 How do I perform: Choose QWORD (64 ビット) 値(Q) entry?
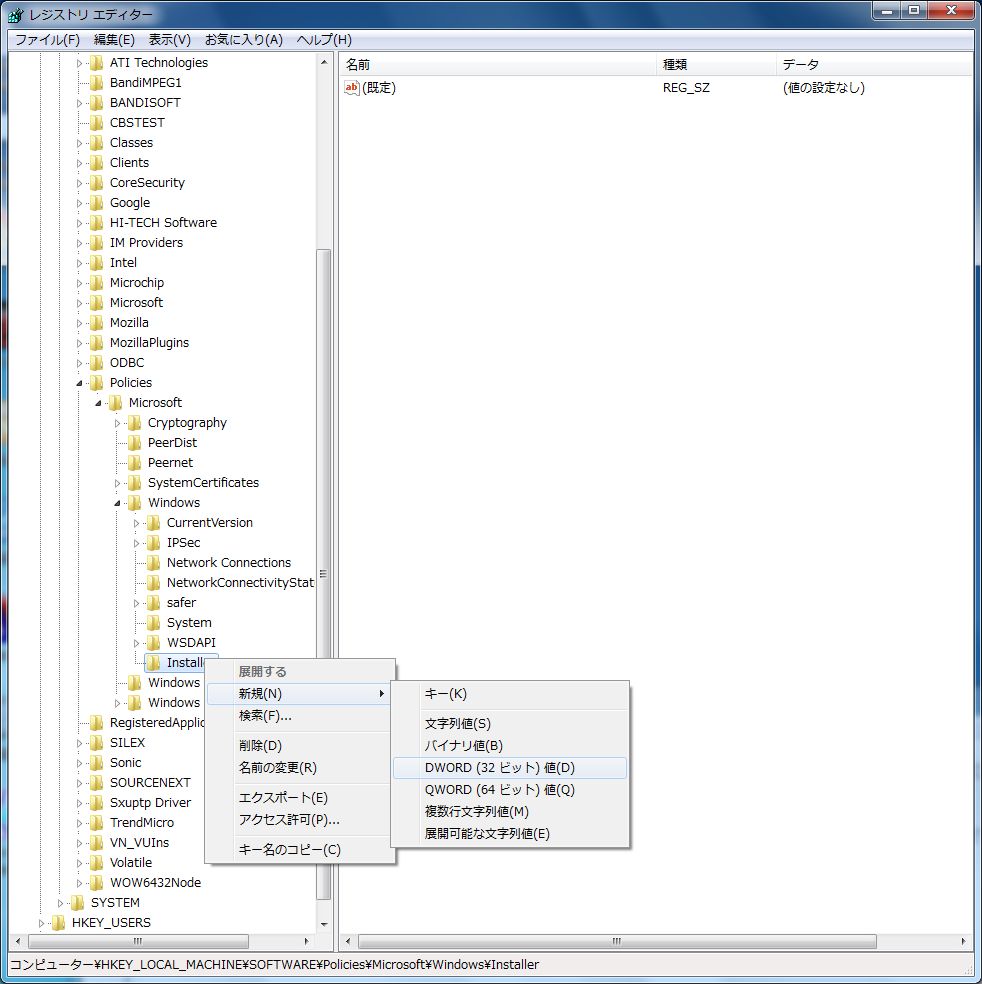pos(510,790)
